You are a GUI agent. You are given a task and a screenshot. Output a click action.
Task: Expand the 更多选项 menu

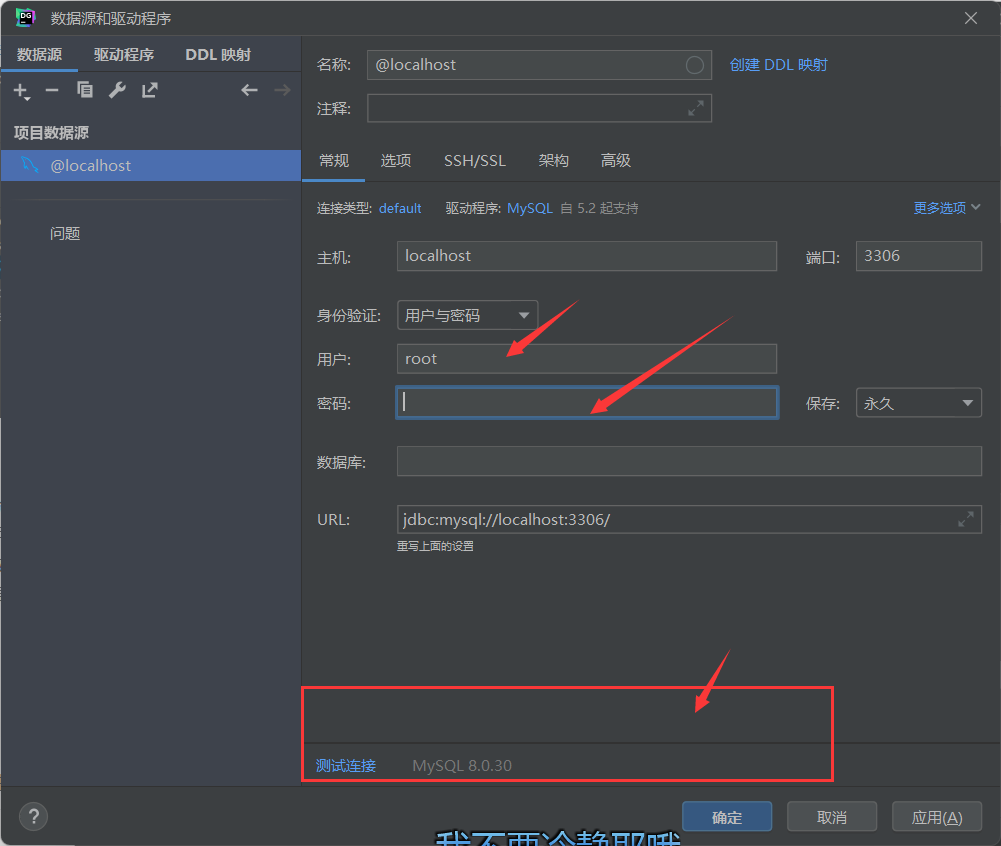(x=946, y=208)
